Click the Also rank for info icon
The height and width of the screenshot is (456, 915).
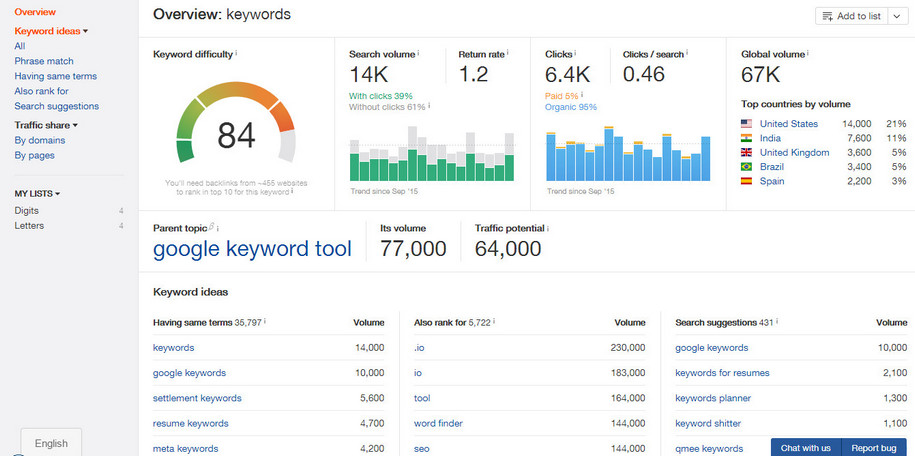click(494, 321)
